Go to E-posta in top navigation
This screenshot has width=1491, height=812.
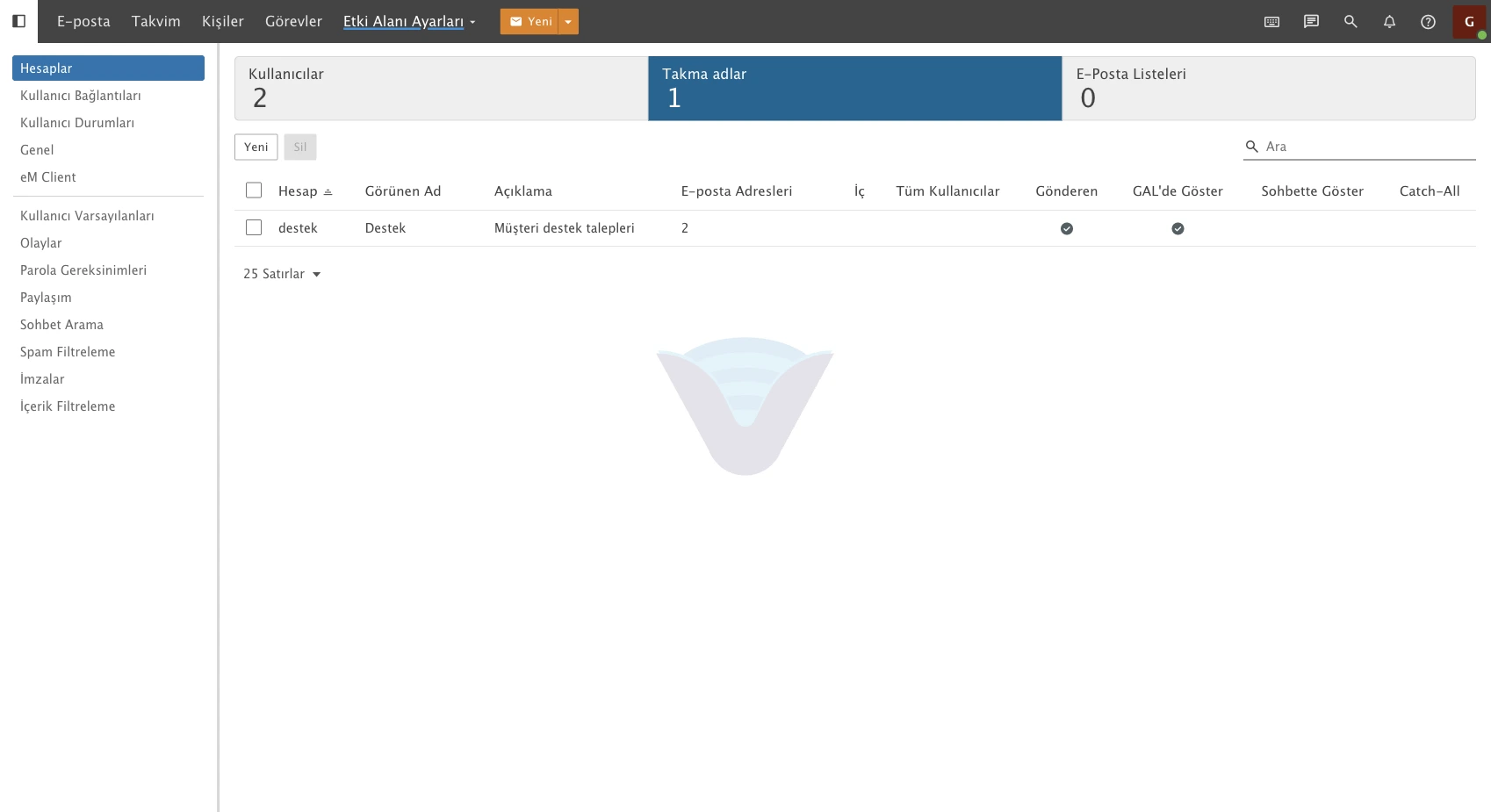coord(83,21)
